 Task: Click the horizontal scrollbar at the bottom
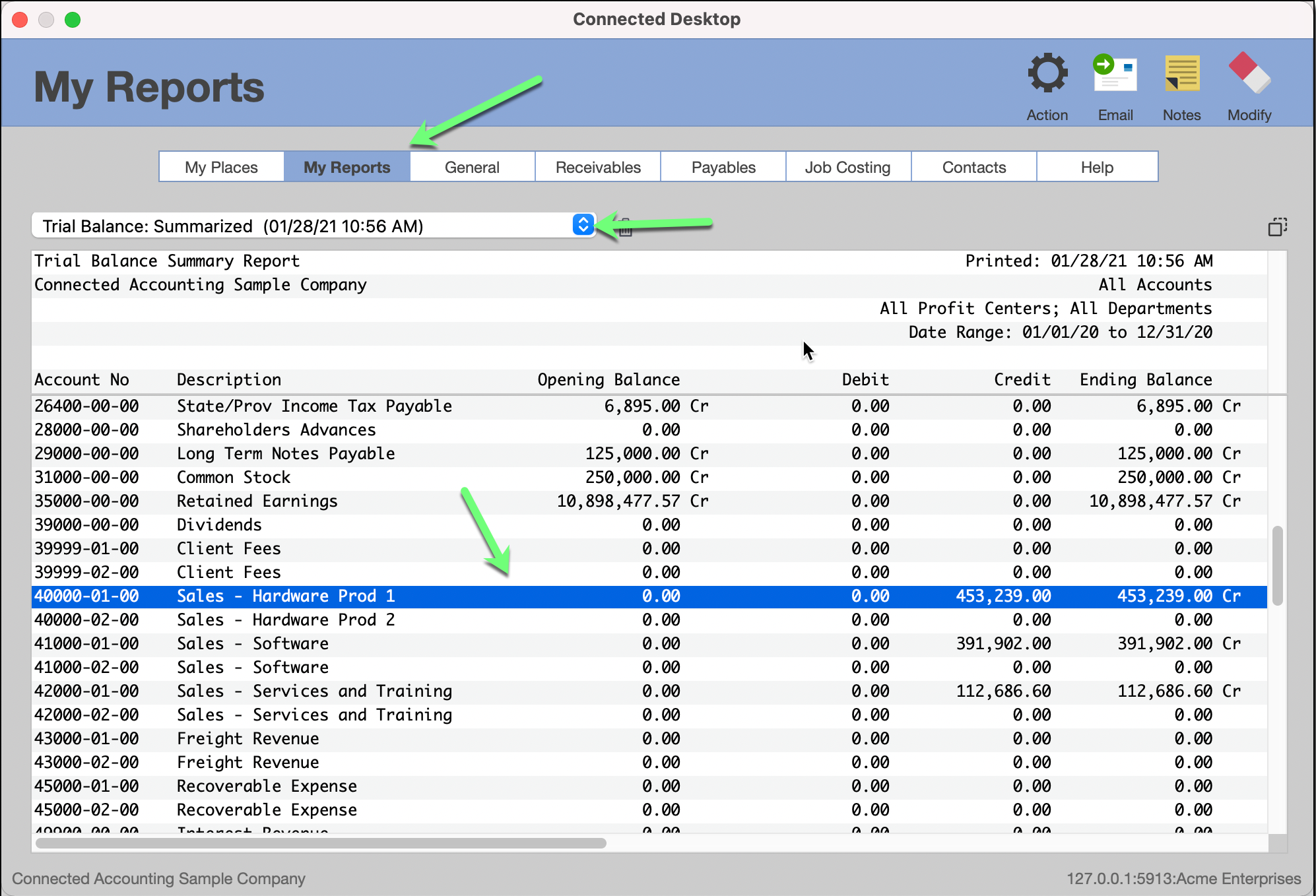[323, 844]
